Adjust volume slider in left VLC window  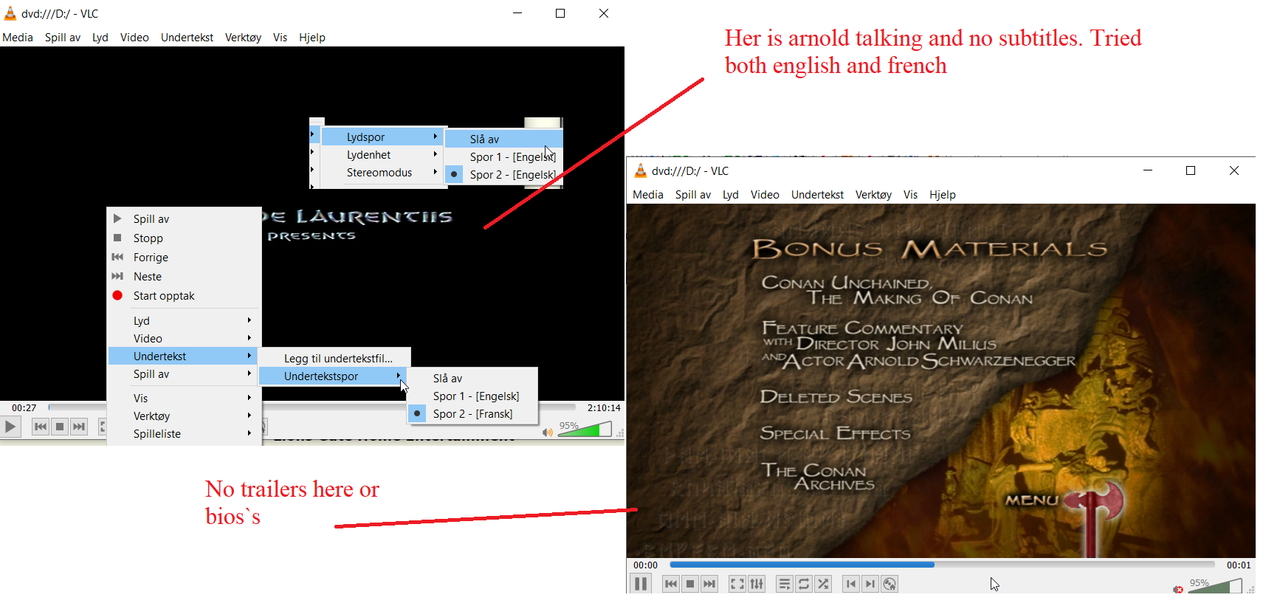tap(584, 429)
